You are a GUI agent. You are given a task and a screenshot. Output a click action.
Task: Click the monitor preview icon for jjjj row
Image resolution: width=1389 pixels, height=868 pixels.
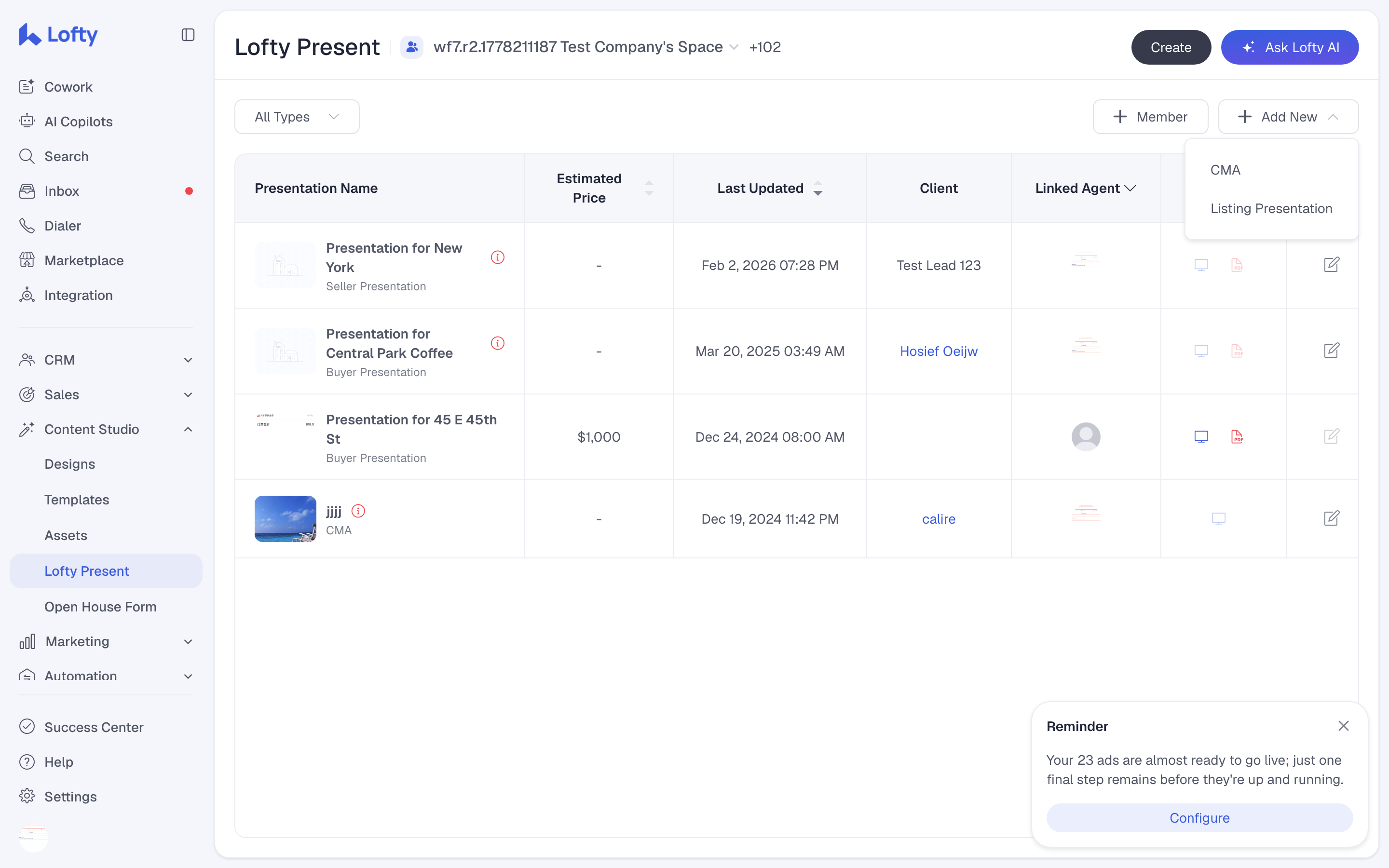[x=1219, y=519]
